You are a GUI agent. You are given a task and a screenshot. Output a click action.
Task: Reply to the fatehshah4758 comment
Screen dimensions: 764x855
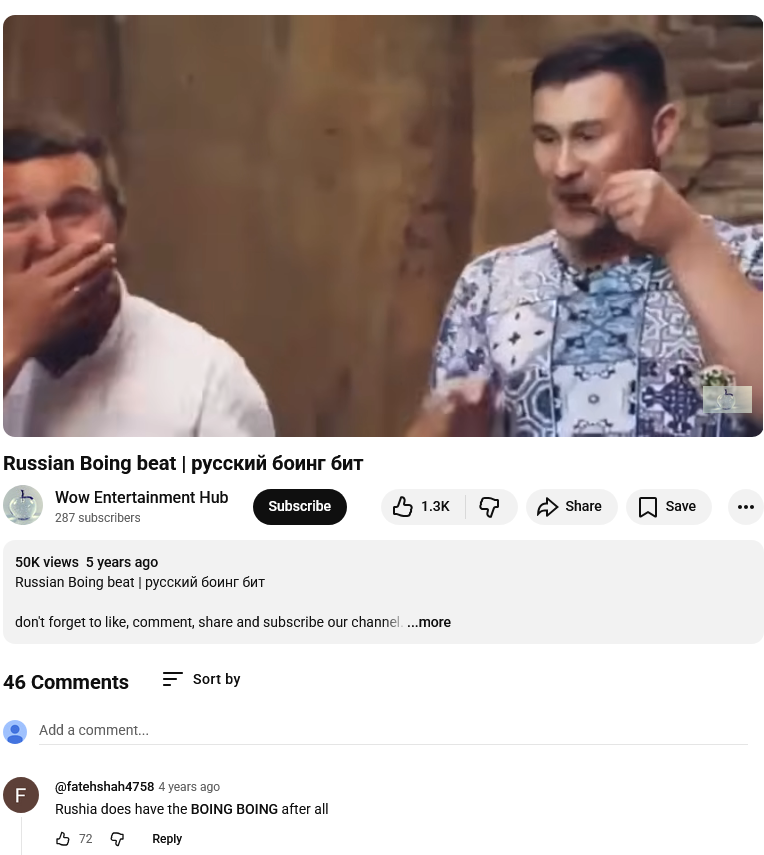[x=167, y=839]
